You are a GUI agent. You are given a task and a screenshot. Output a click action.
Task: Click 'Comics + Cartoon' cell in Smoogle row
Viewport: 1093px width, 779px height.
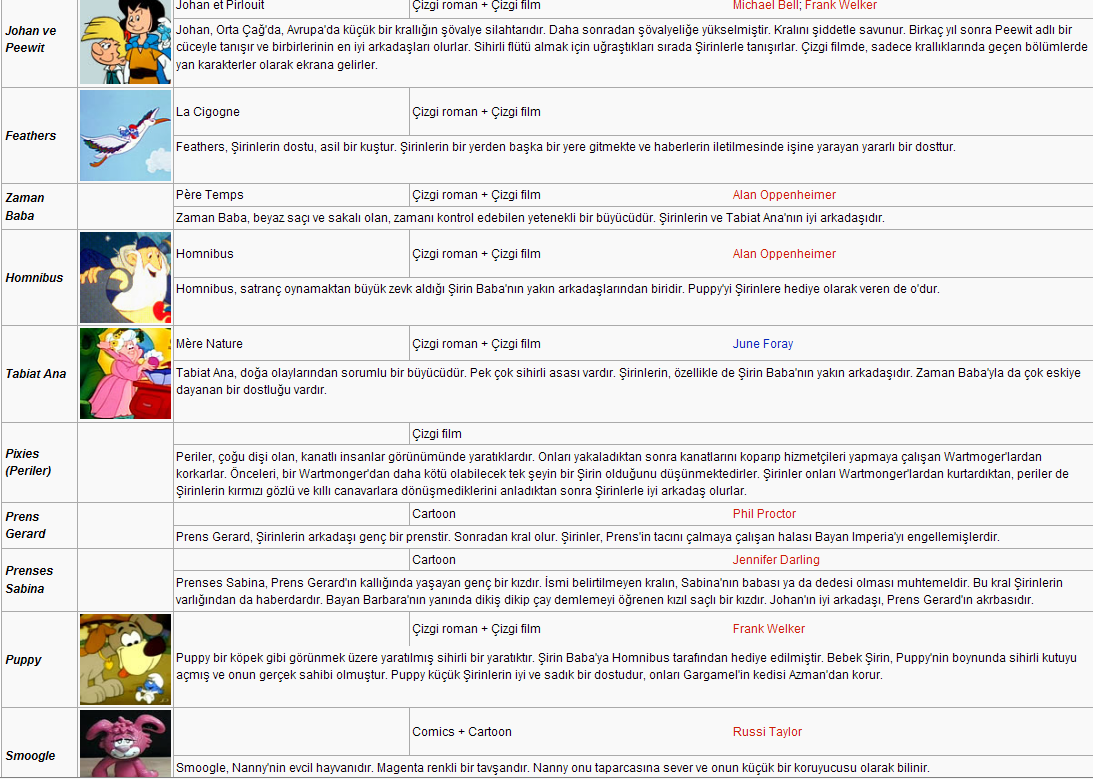click(x=461, y=732)
